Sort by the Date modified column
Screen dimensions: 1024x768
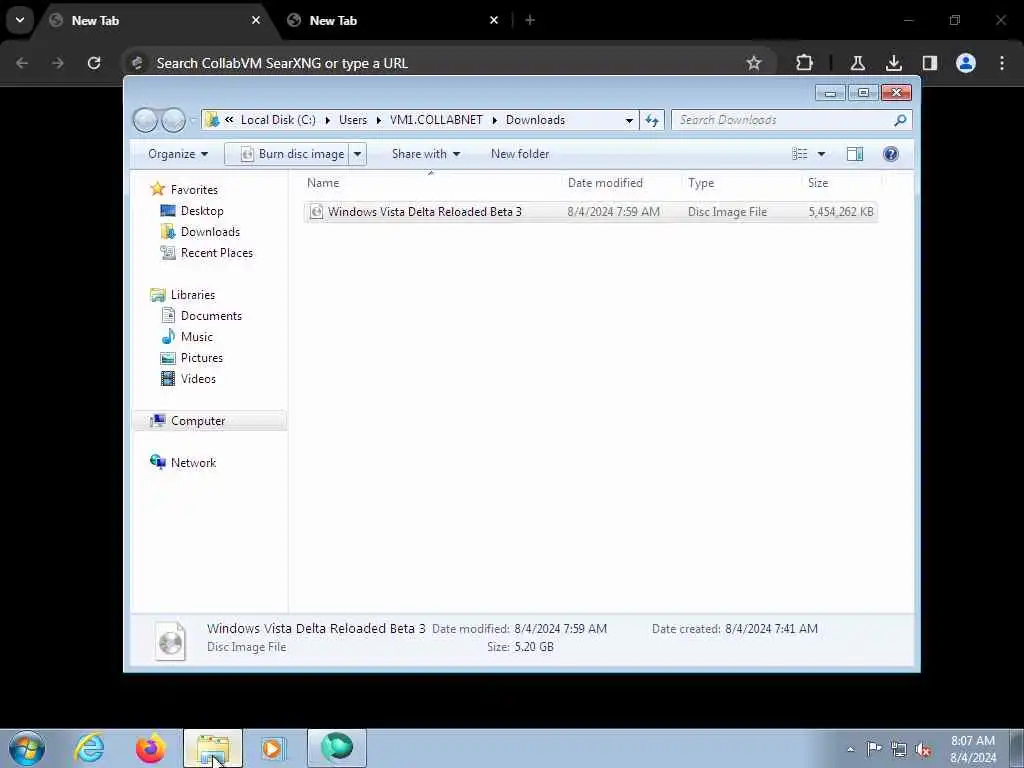(605, 183)
